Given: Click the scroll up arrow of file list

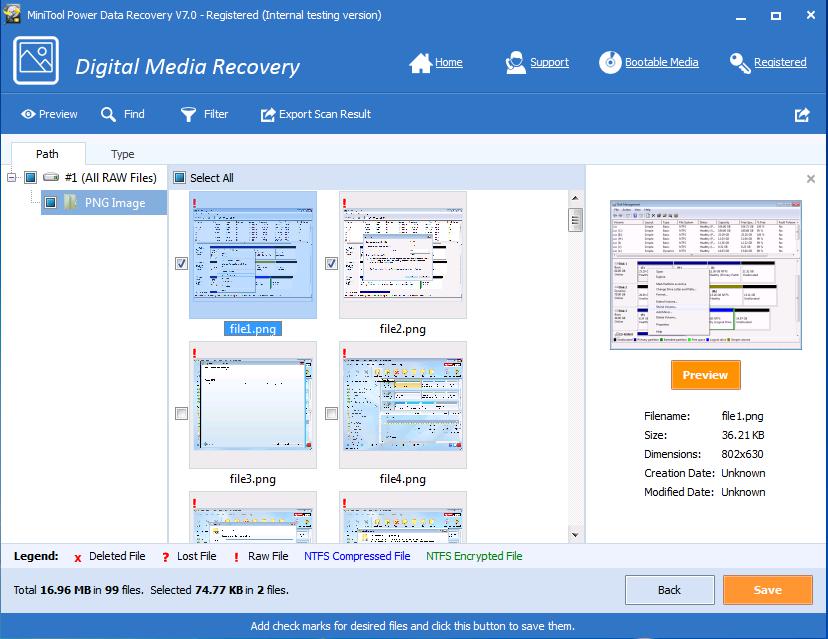Looking at the screenshot, I should coord(575,198).
